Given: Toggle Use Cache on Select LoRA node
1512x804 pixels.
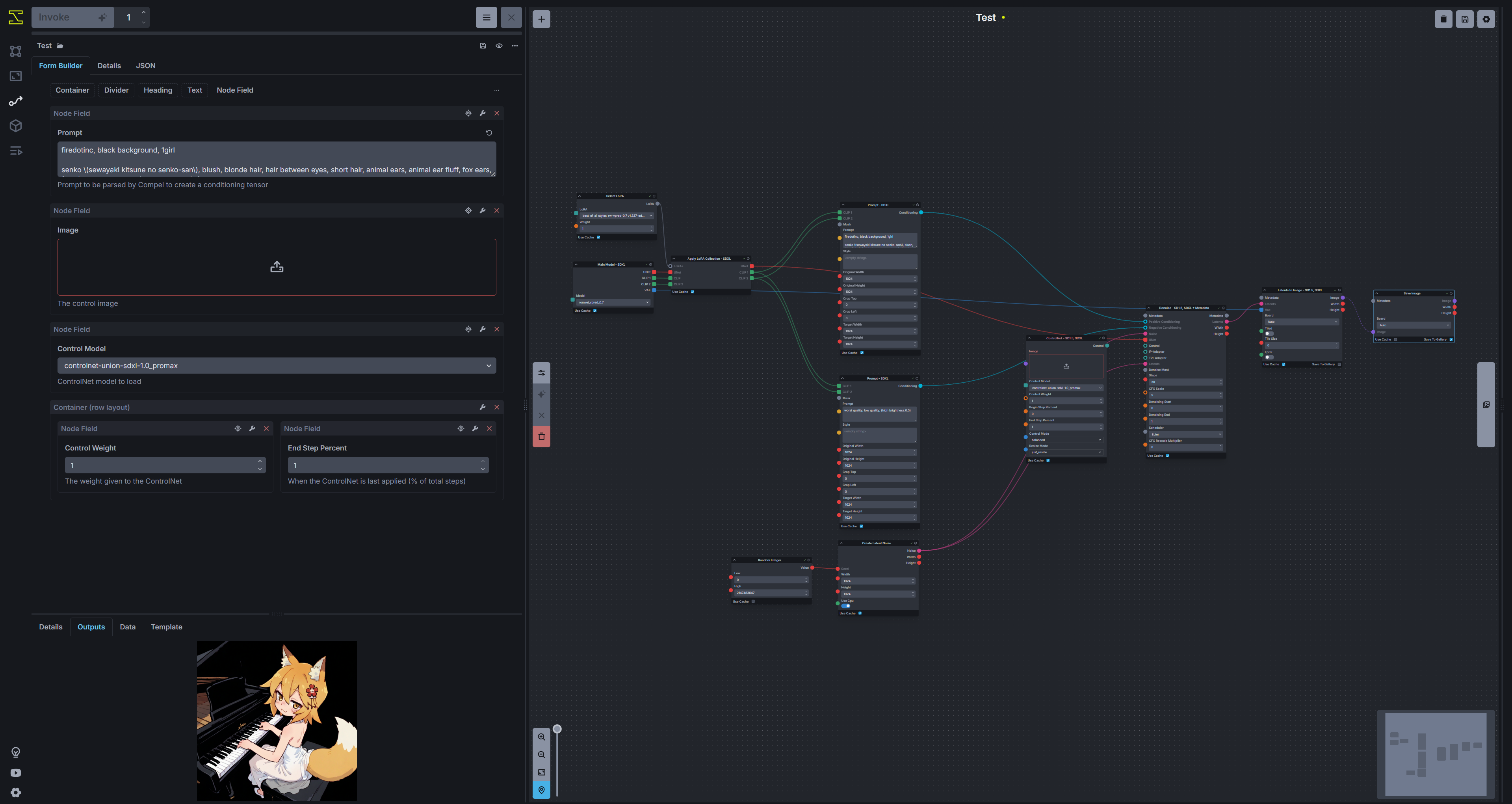Looking at the screenshot, I should pos(598,237).
